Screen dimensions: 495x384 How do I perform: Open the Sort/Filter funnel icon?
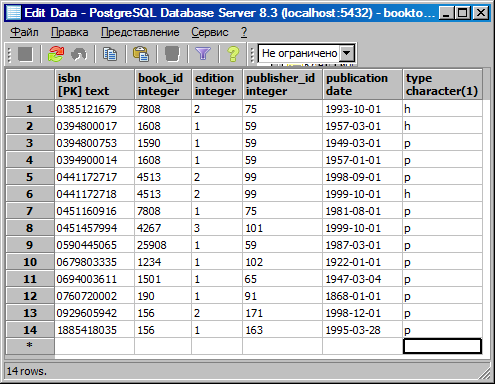[x=203, y=54]
